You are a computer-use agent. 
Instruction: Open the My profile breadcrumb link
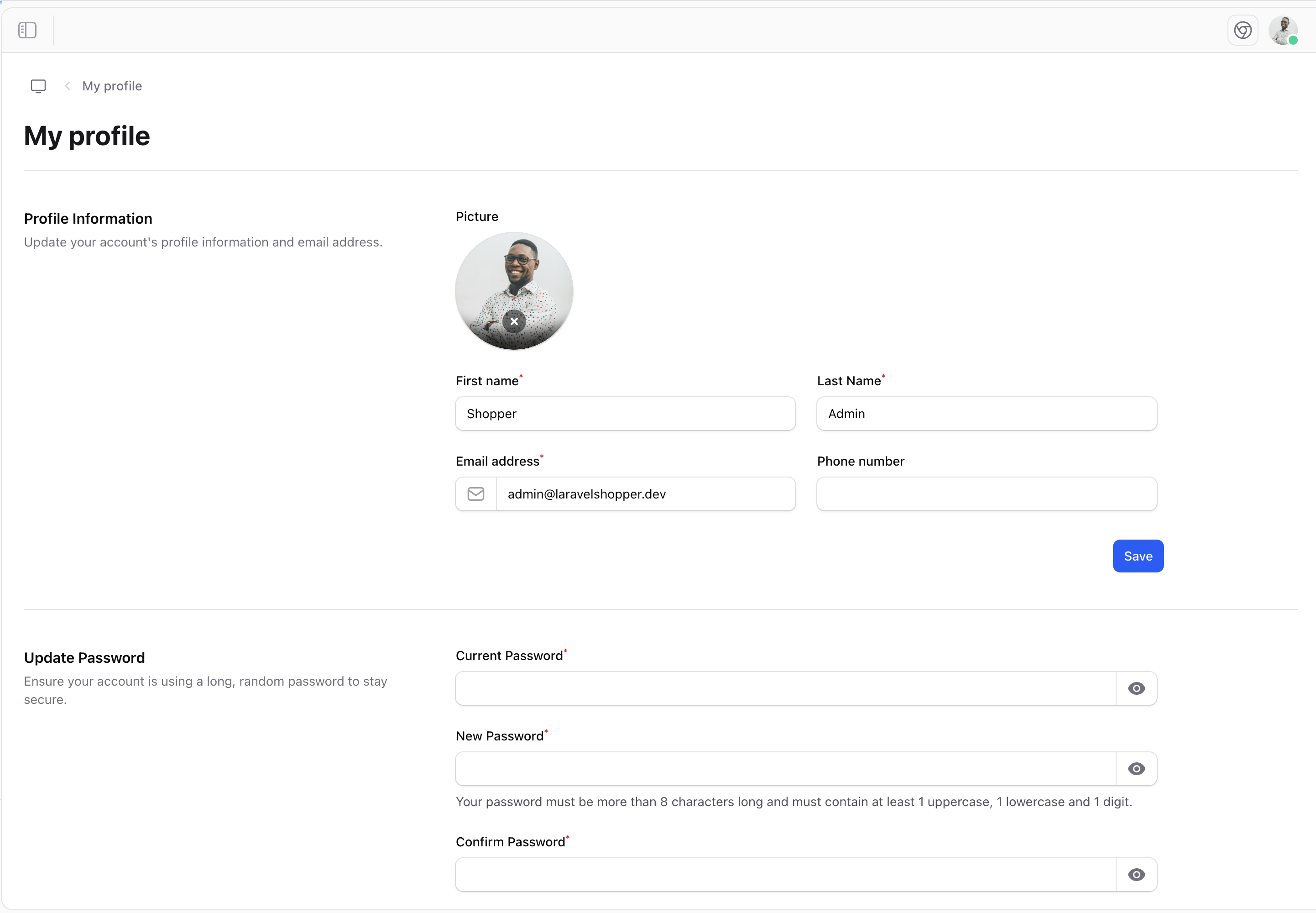pyautogui.click(x=111, y=85)
